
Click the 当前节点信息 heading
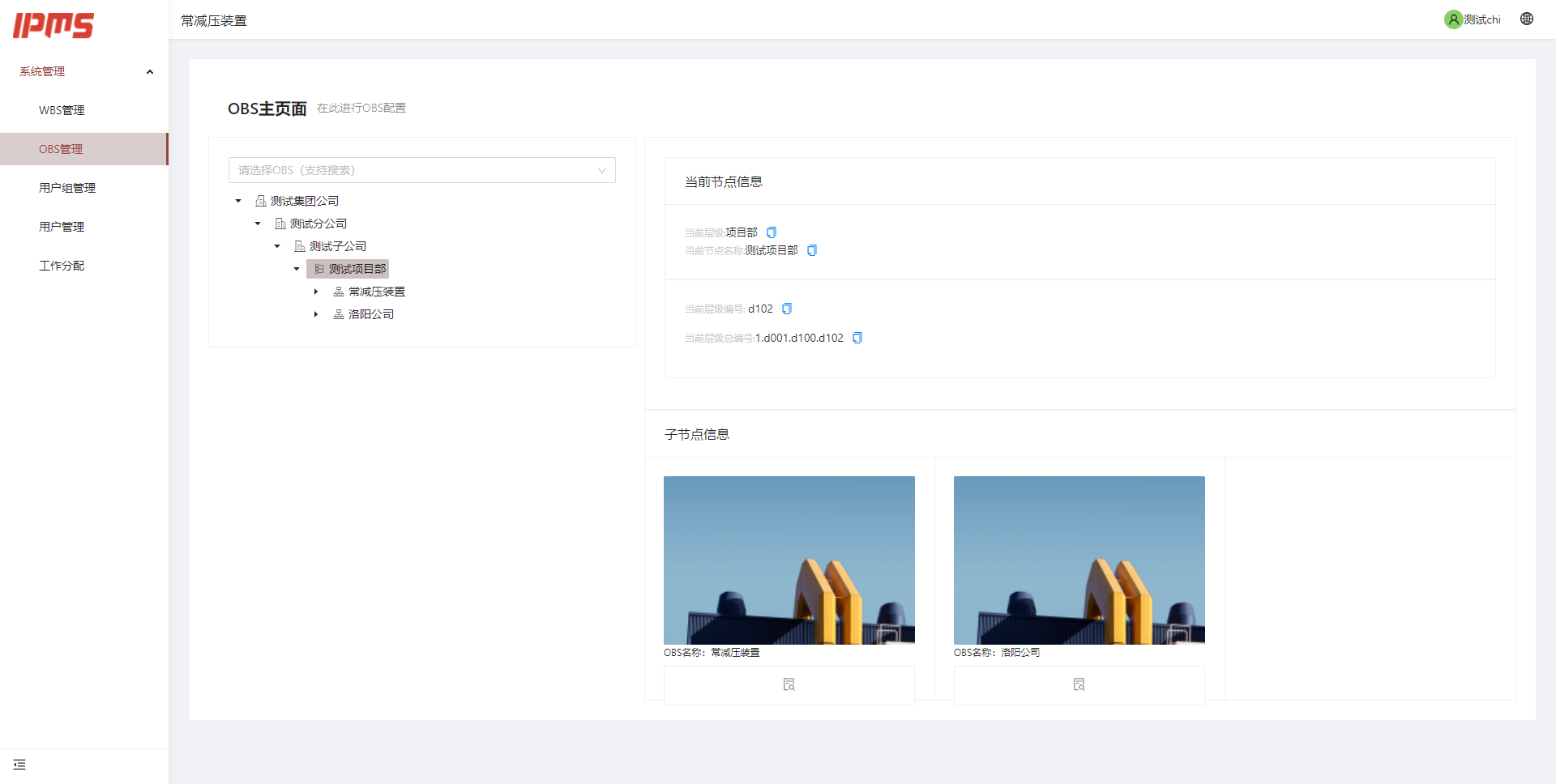click(724, 181)
